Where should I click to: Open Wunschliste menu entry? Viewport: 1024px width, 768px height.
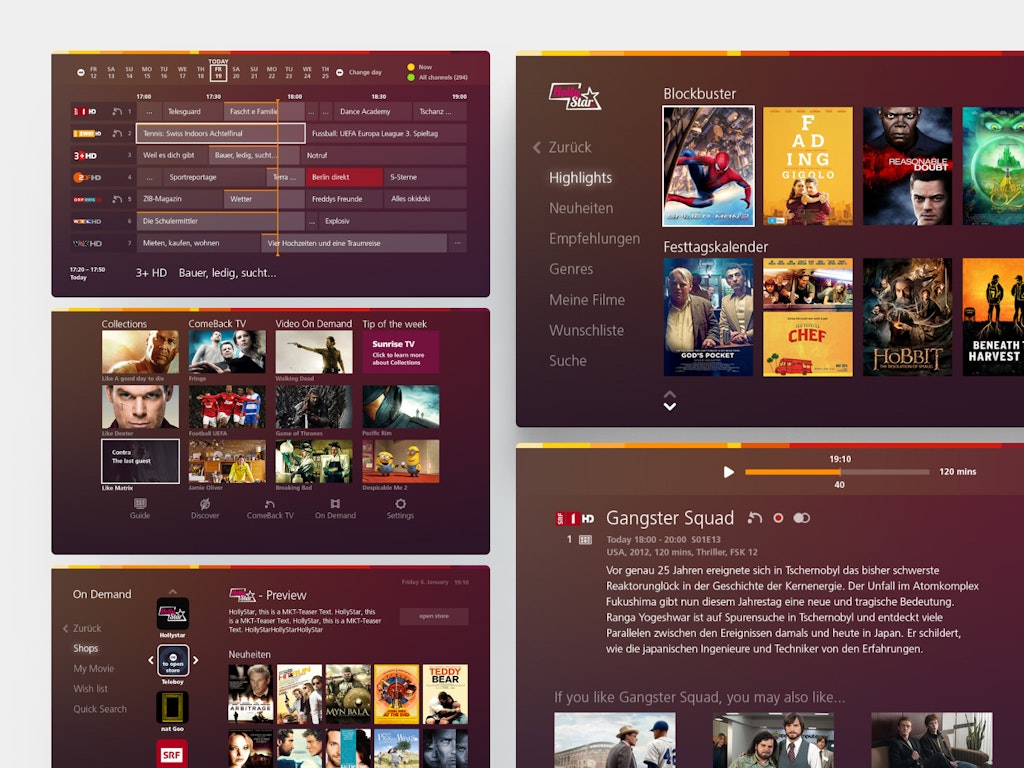tap(586, 330)
